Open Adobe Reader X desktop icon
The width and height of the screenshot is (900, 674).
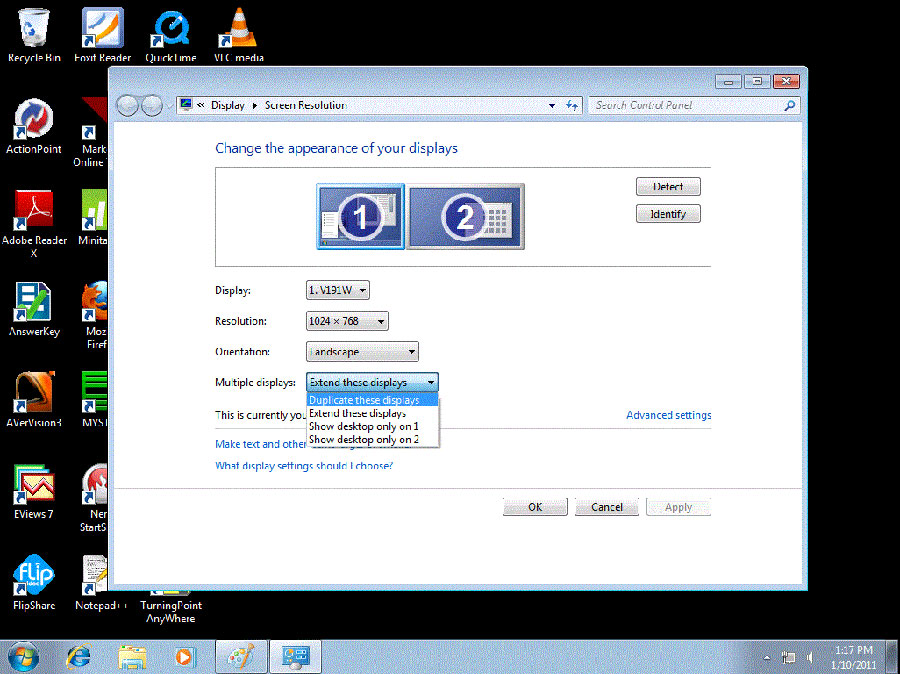coord(34,214)
